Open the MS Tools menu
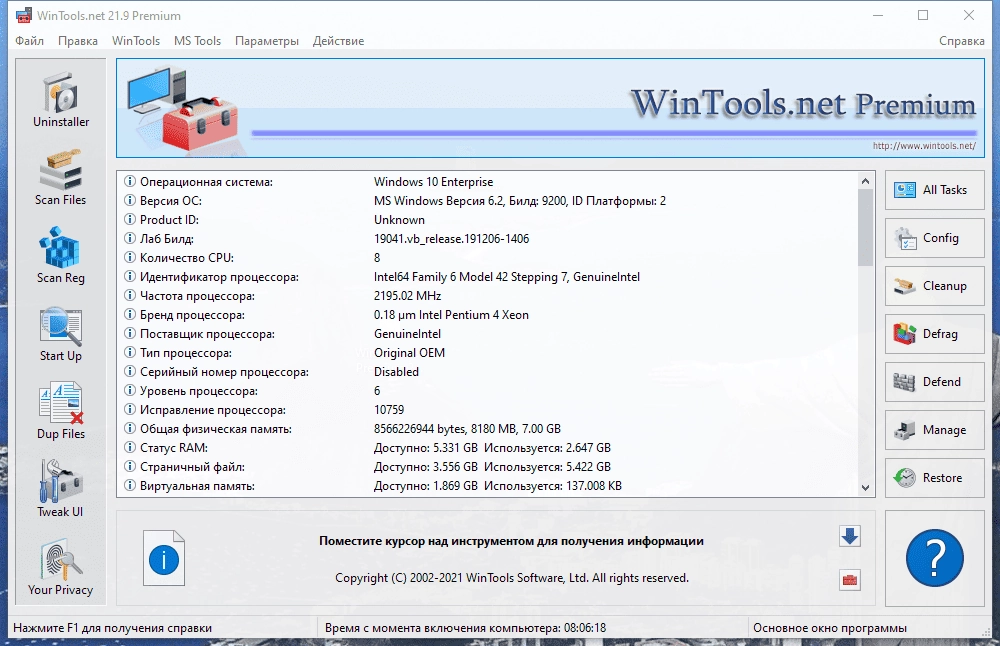 (197, 41)
